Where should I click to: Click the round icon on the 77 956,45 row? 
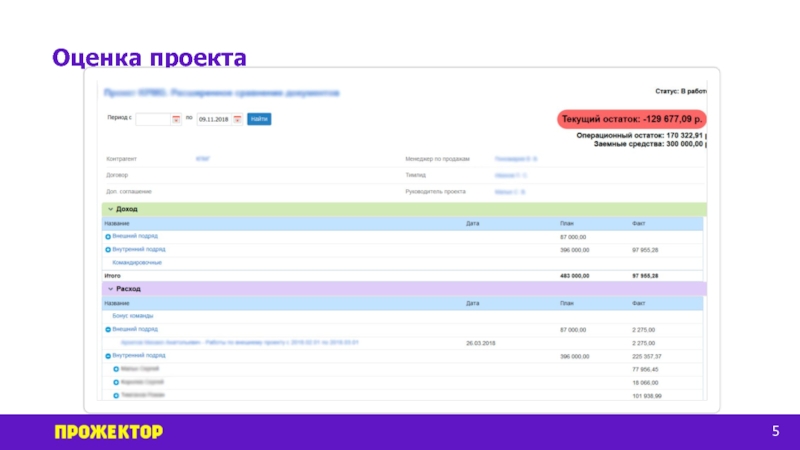coord(116,369)
